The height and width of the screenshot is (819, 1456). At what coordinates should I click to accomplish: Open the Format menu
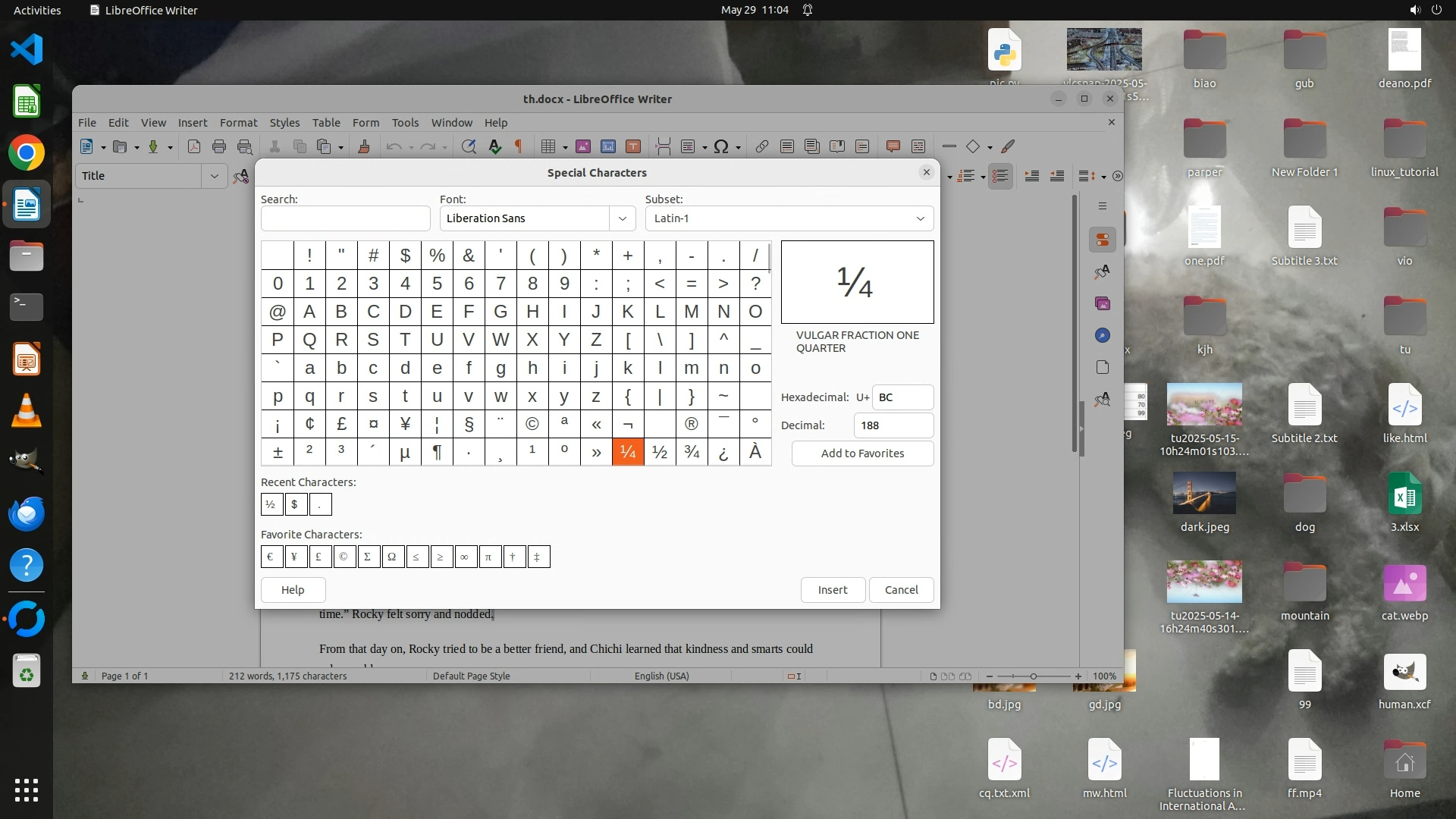[x=238, y=123]
